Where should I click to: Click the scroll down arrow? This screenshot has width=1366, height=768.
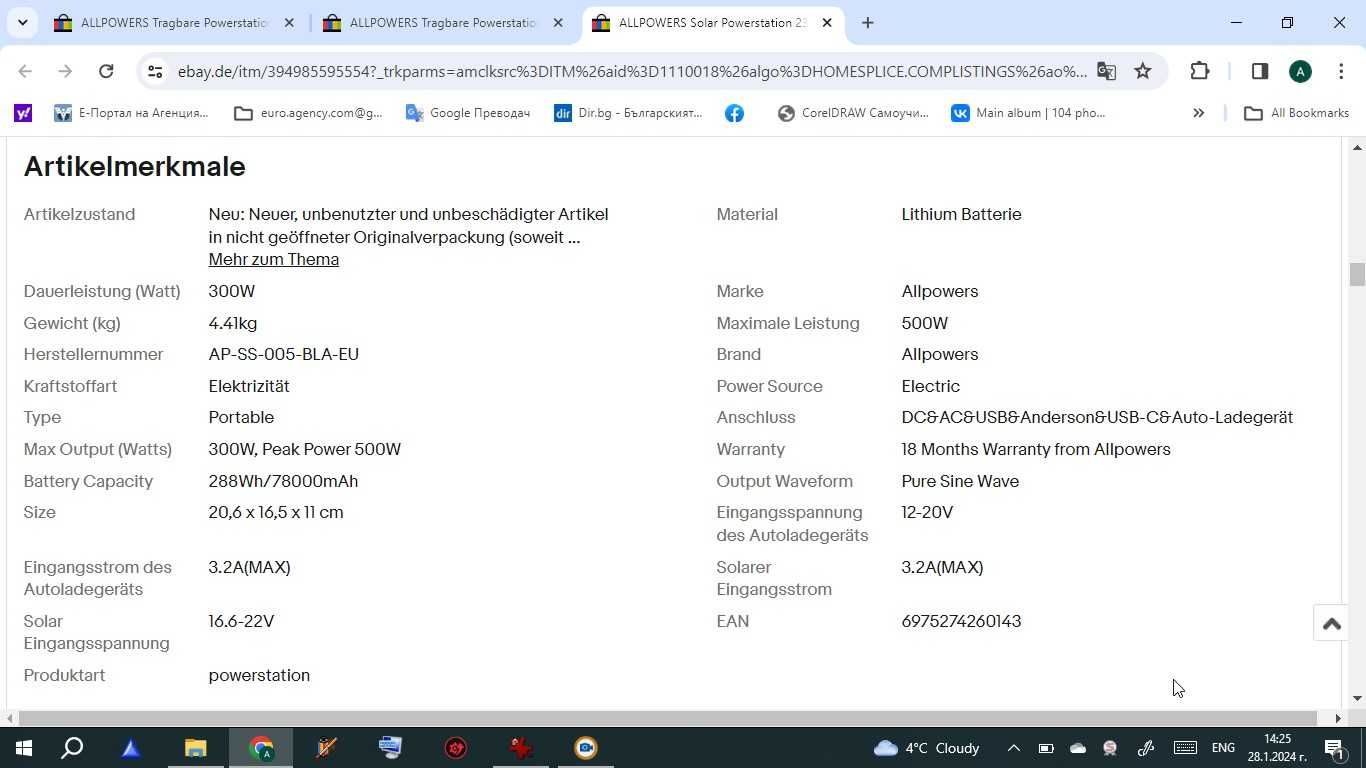pos(1357,698)
